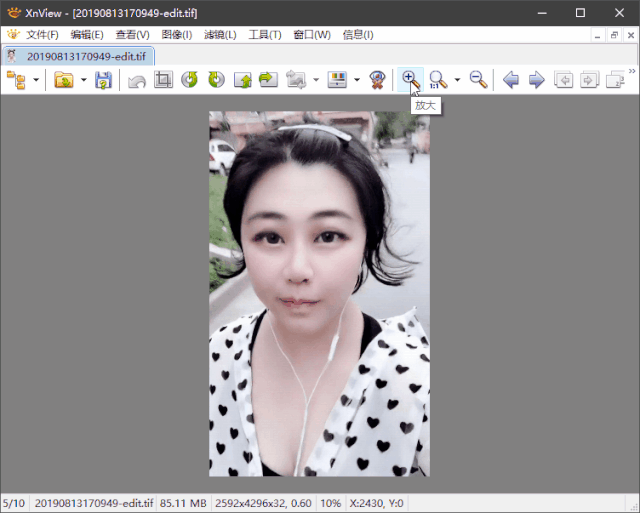Open the browser tree icon in toolbar
Screen dimensions: 640x513
point(17,80)
